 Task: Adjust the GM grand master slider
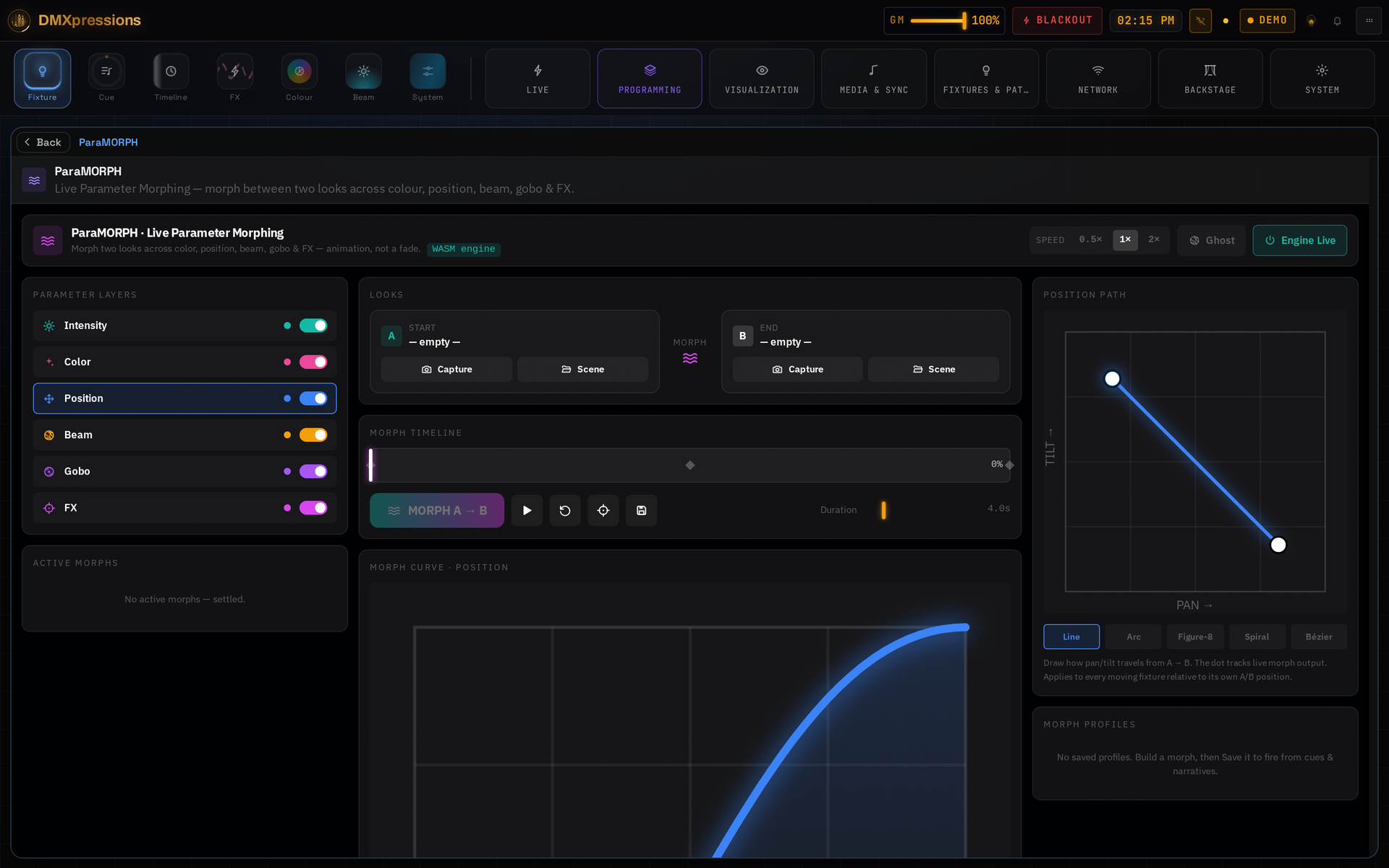click(938, 20)
